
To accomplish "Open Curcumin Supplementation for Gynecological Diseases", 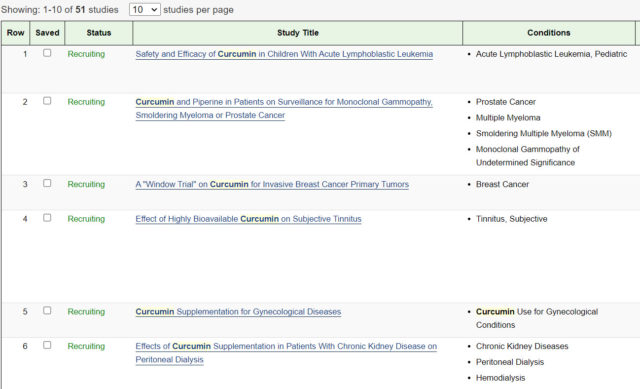I will (x=238, y=311).
